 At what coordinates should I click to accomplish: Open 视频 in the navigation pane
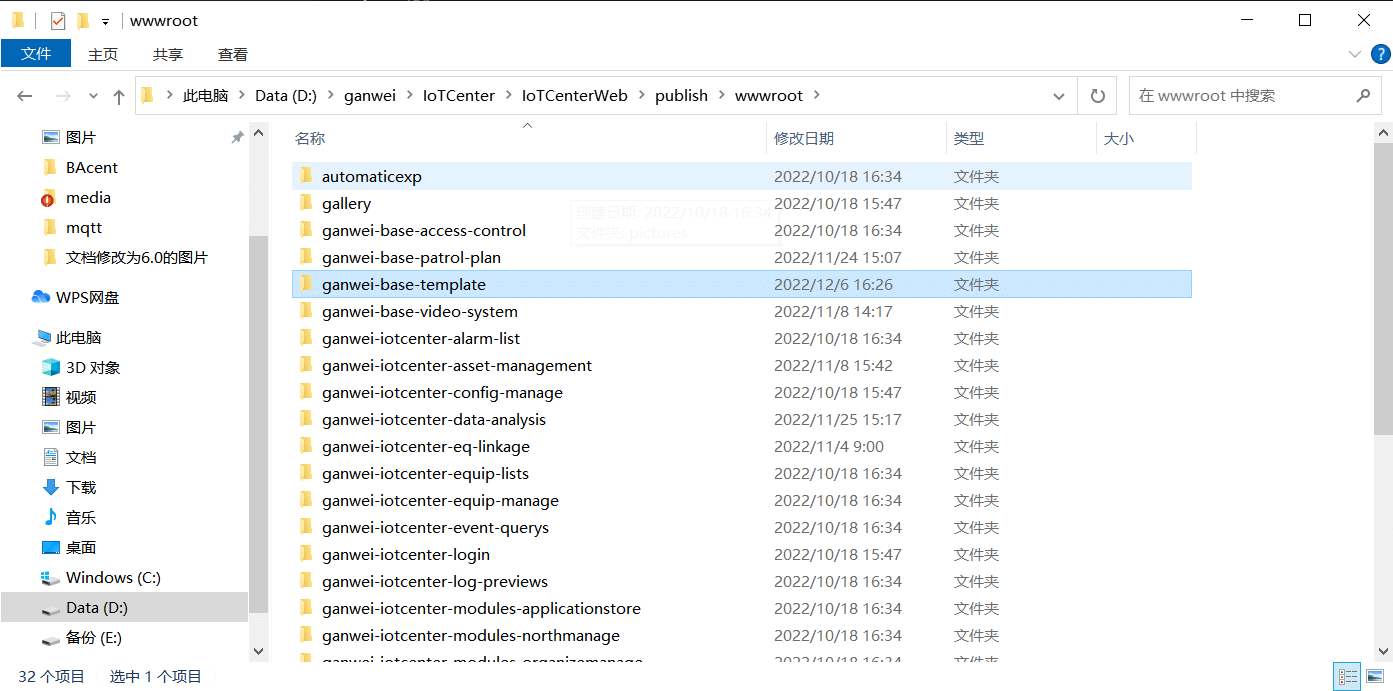coord(81,398)
